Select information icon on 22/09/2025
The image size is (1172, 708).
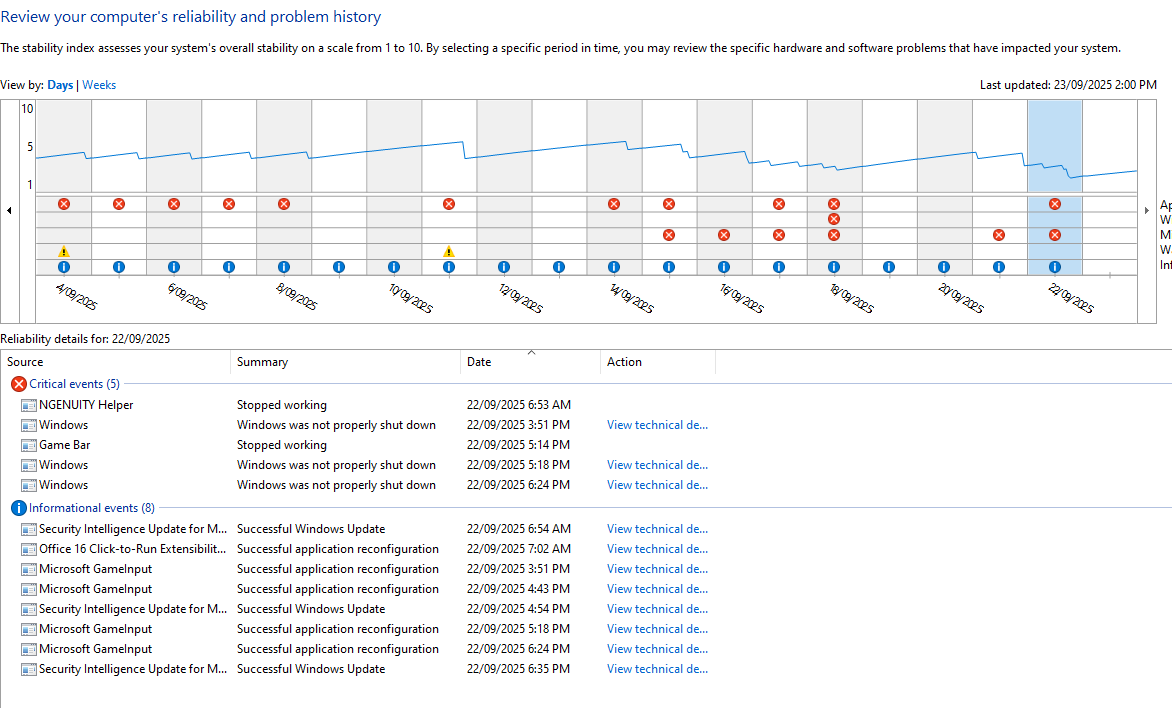pos(1055,267)
